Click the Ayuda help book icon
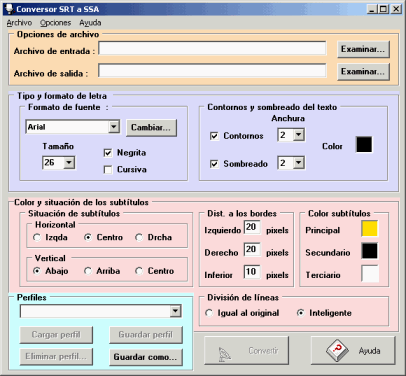This screenshot has width=406, height=376. coord(337,350)
